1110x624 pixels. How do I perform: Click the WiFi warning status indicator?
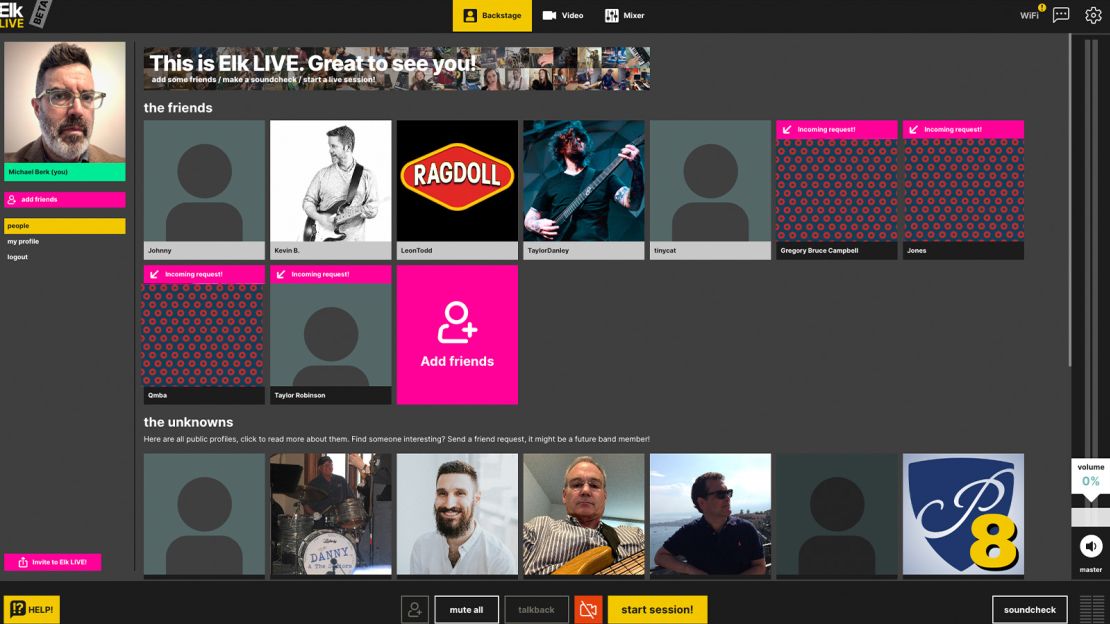1032,13
